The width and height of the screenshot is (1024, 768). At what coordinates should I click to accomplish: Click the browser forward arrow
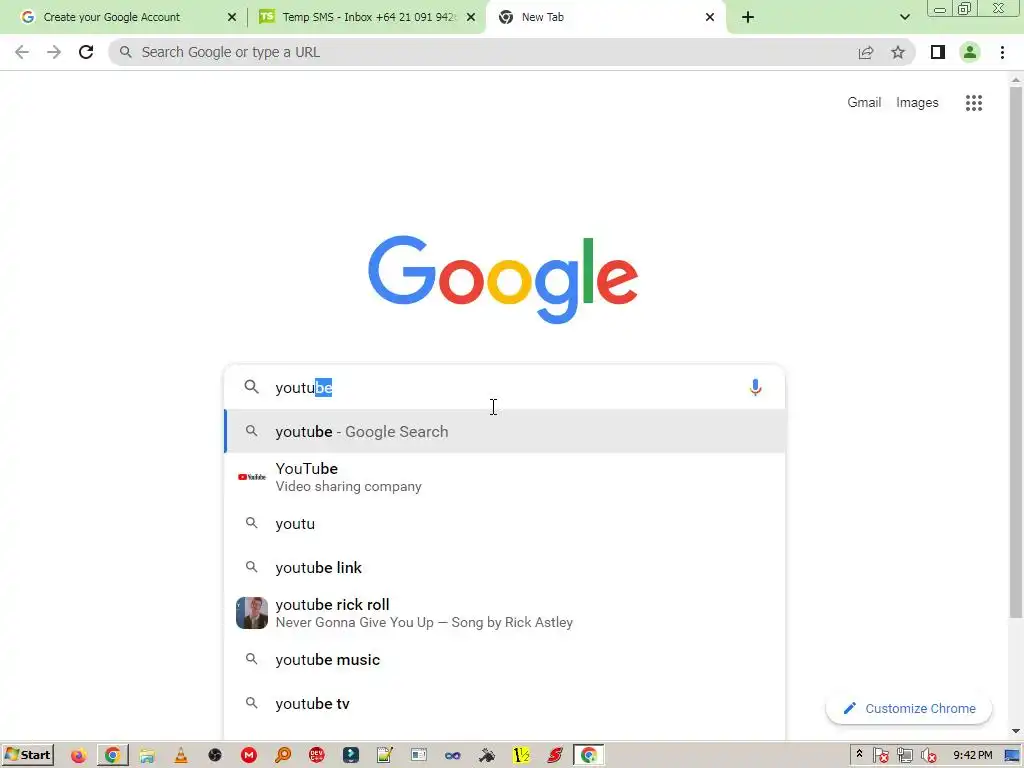click(x=54, y=52)
